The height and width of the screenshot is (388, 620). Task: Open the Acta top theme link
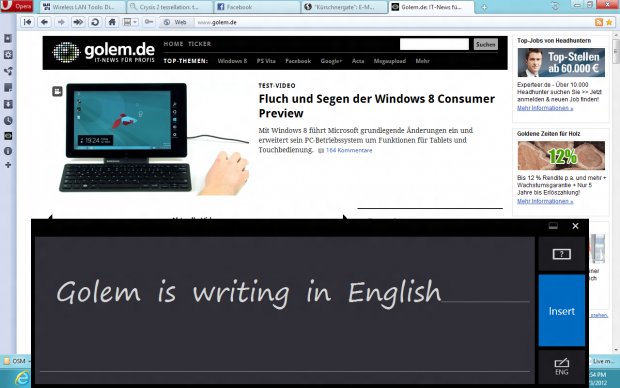tap(358, 61)
